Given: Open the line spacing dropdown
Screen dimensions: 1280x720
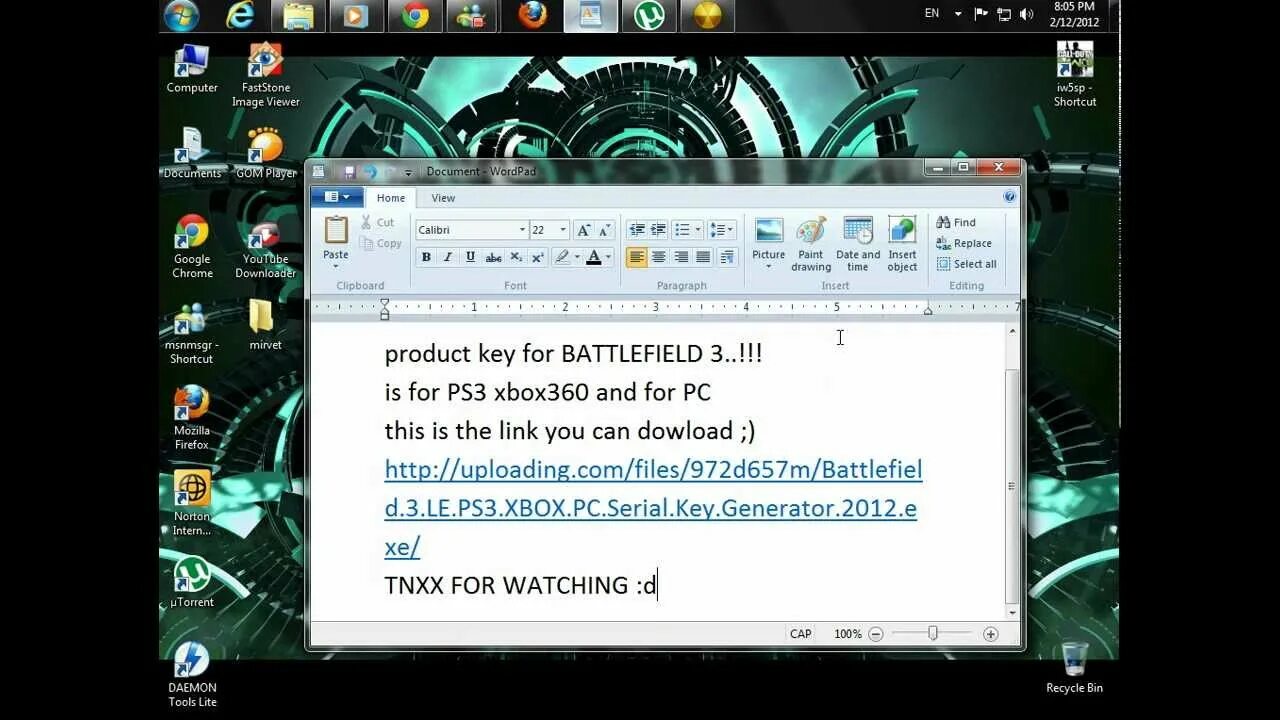Looking at the screenshot, I should pos(722,230).
